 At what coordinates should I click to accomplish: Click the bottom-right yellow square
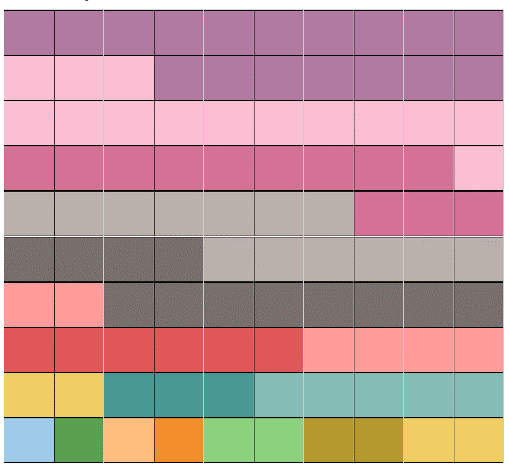pos(479,440)
